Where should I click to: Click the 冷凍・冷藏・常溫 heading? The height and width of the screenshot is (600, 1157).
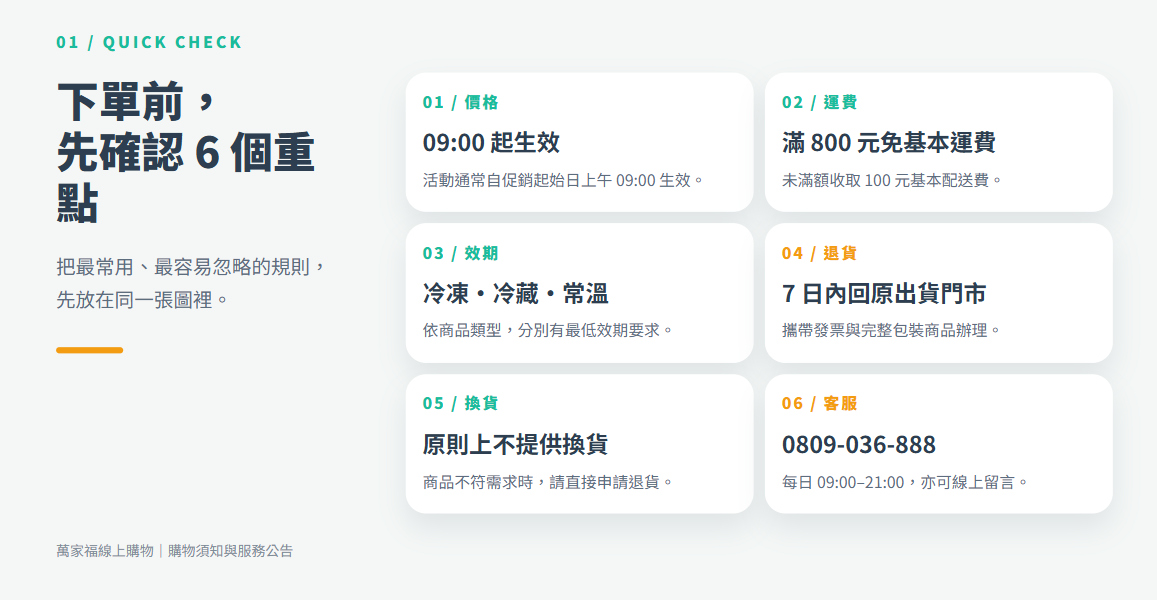tap(515, 294)
